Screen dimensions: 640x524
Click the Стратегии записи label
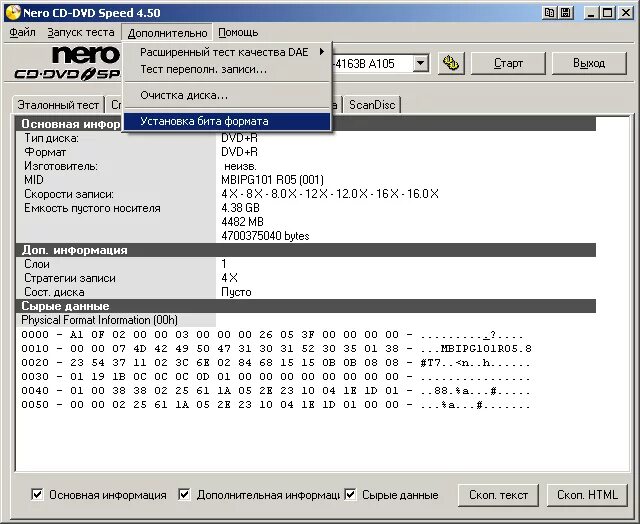70,278
